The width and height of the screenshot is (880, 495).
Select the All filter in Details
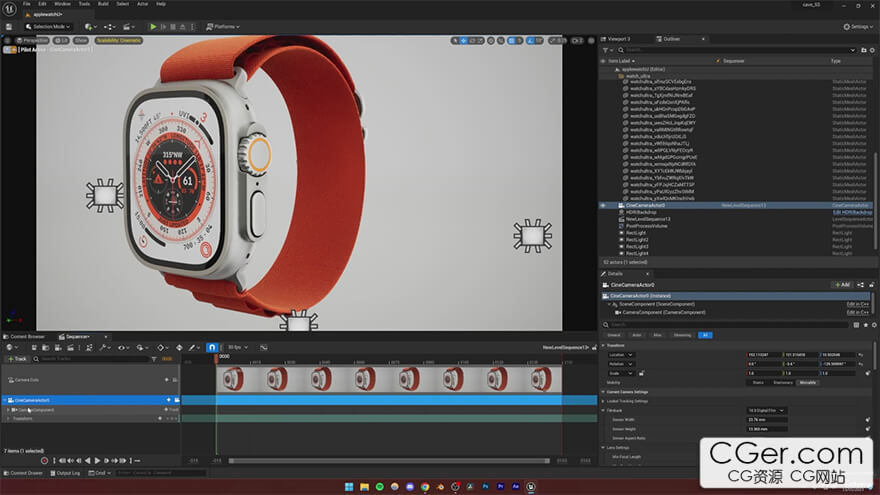(705, 335)
